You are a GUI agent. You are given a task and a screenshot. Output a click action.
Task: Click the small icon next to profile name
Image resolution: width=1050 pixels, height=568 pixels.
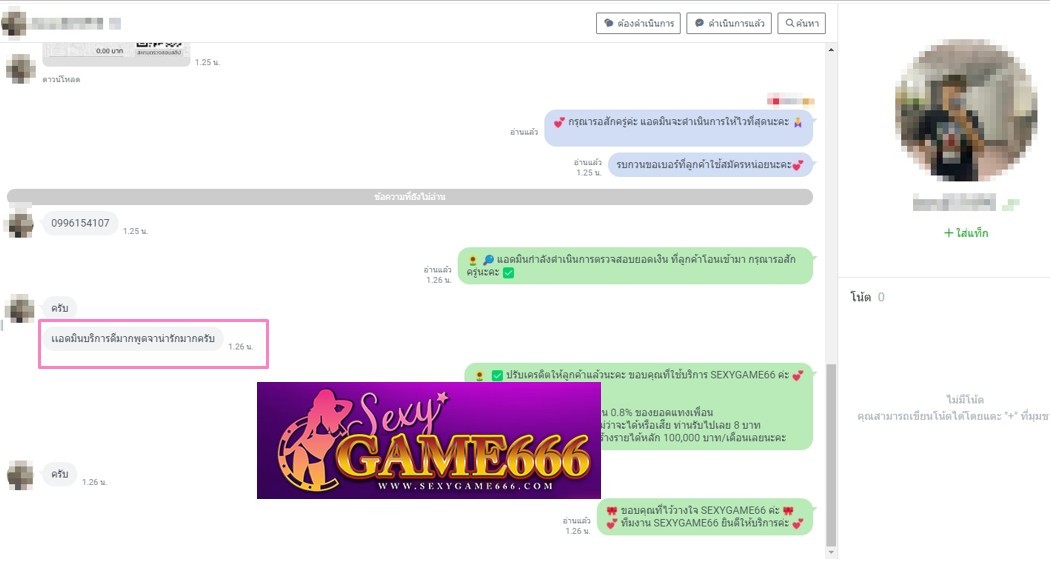tap(1011, 204)
